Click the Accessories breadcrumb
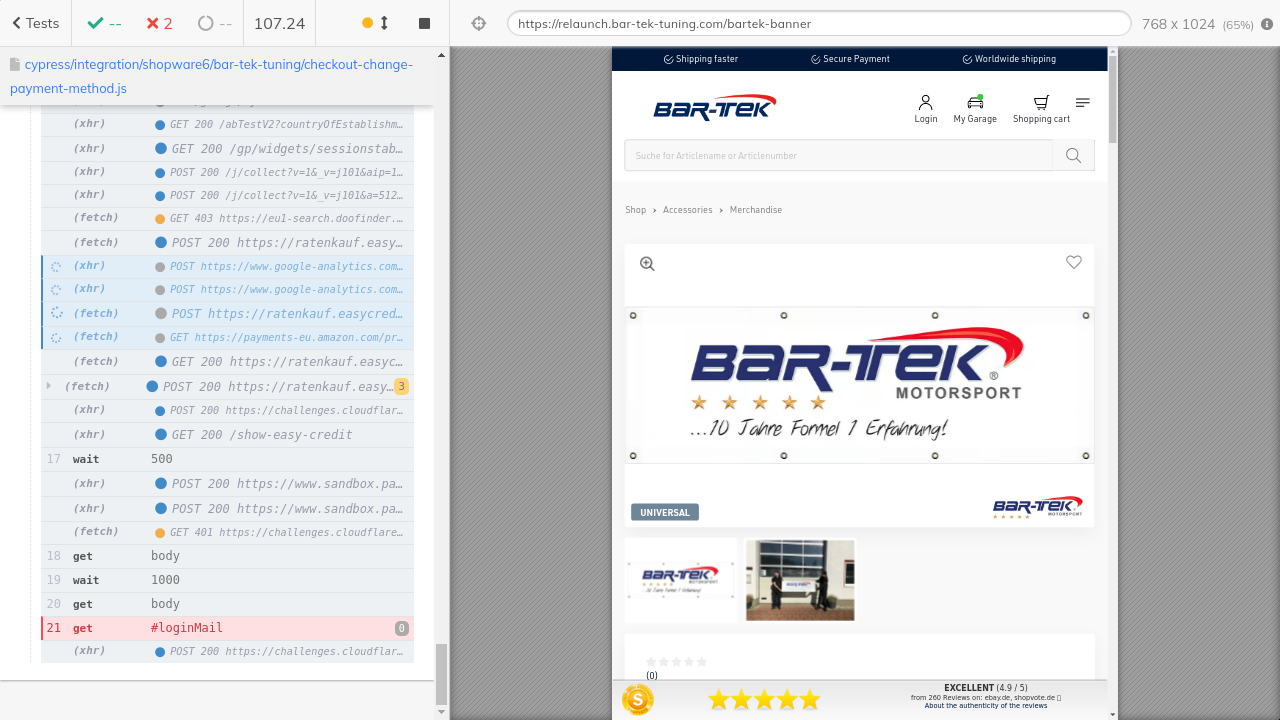The image size is (1280, 720). coord(687,210)
